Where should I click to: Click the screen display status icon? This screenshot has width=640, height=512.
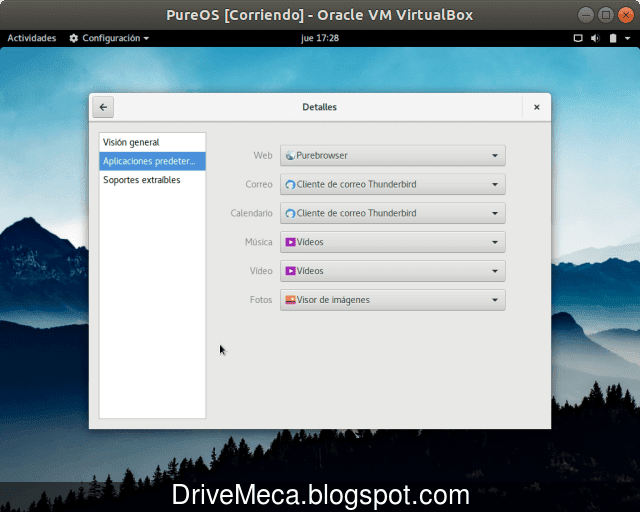[578, 38]
